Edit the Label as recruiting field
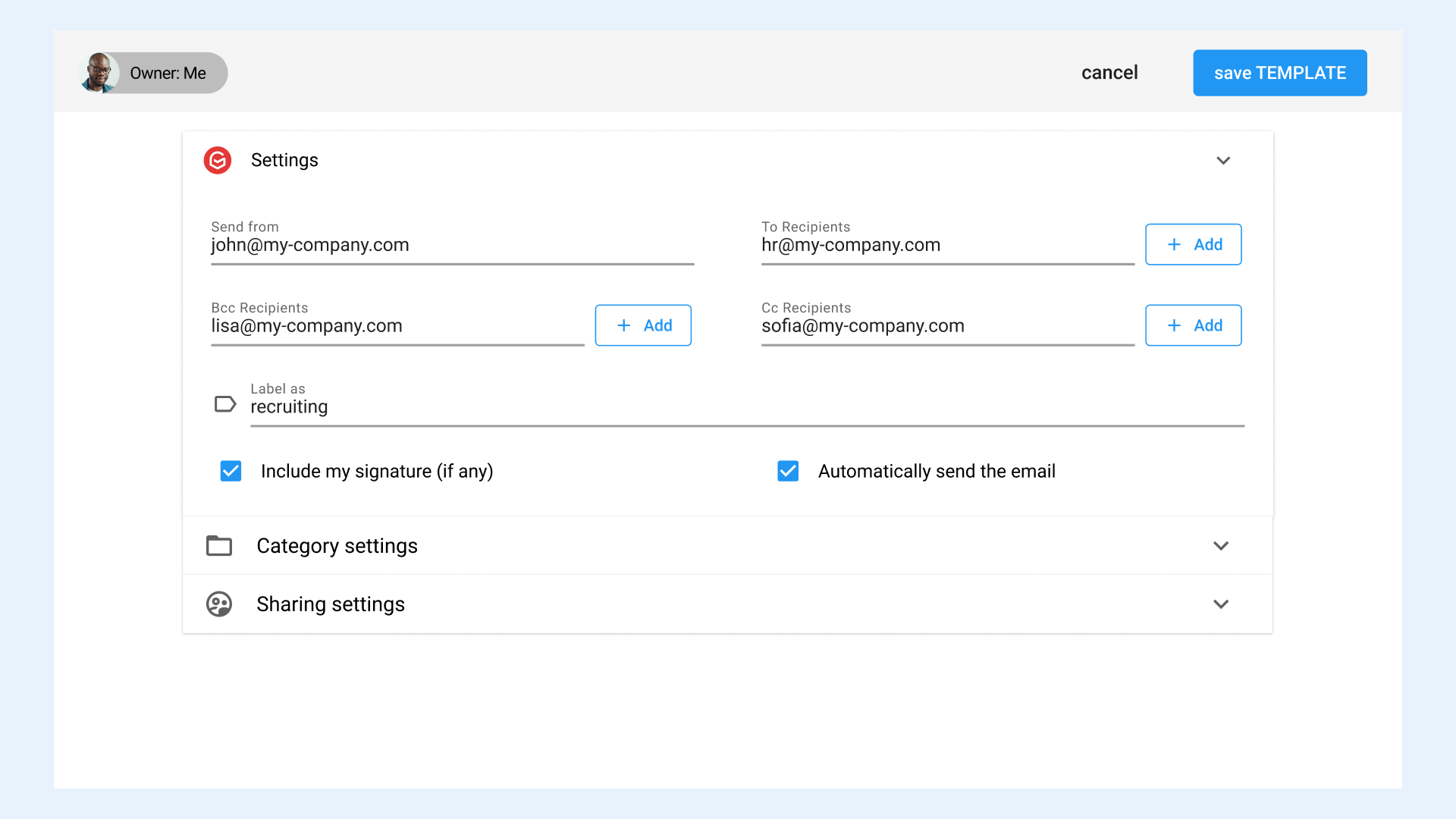 pos(746,408)
